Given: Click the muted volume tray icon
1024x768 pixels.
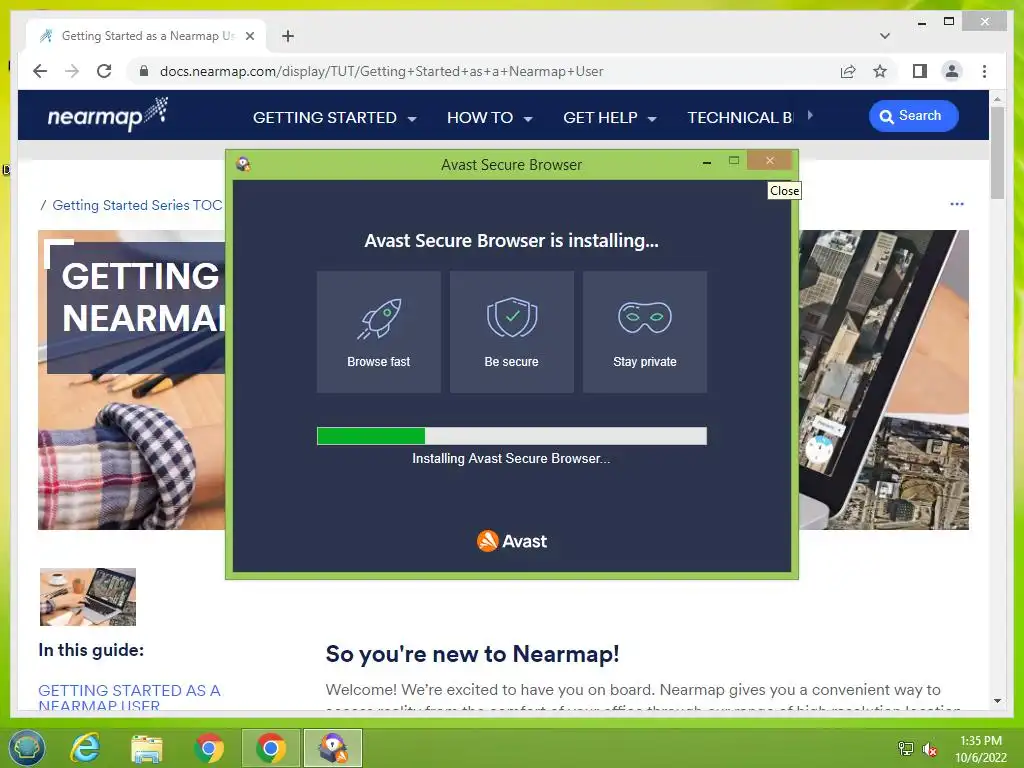Looking at the screenshot, I should 929,748.
